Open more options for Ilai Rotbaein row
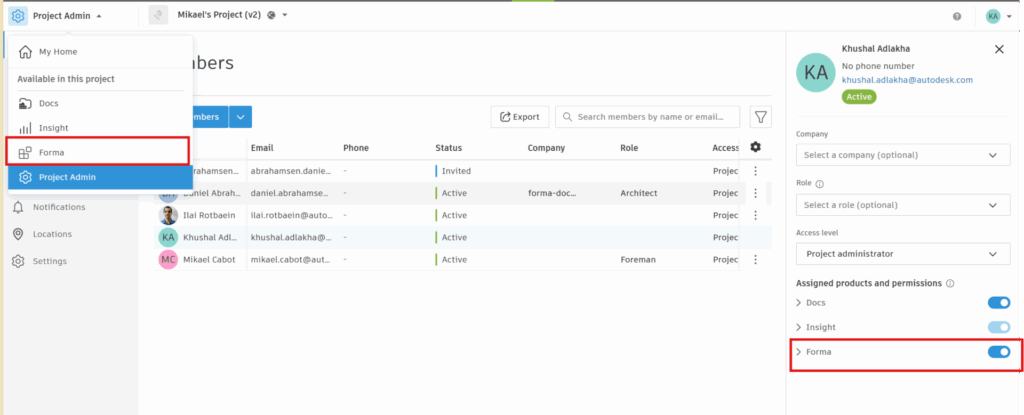The image size is (1024, 415). coord(756,215)
